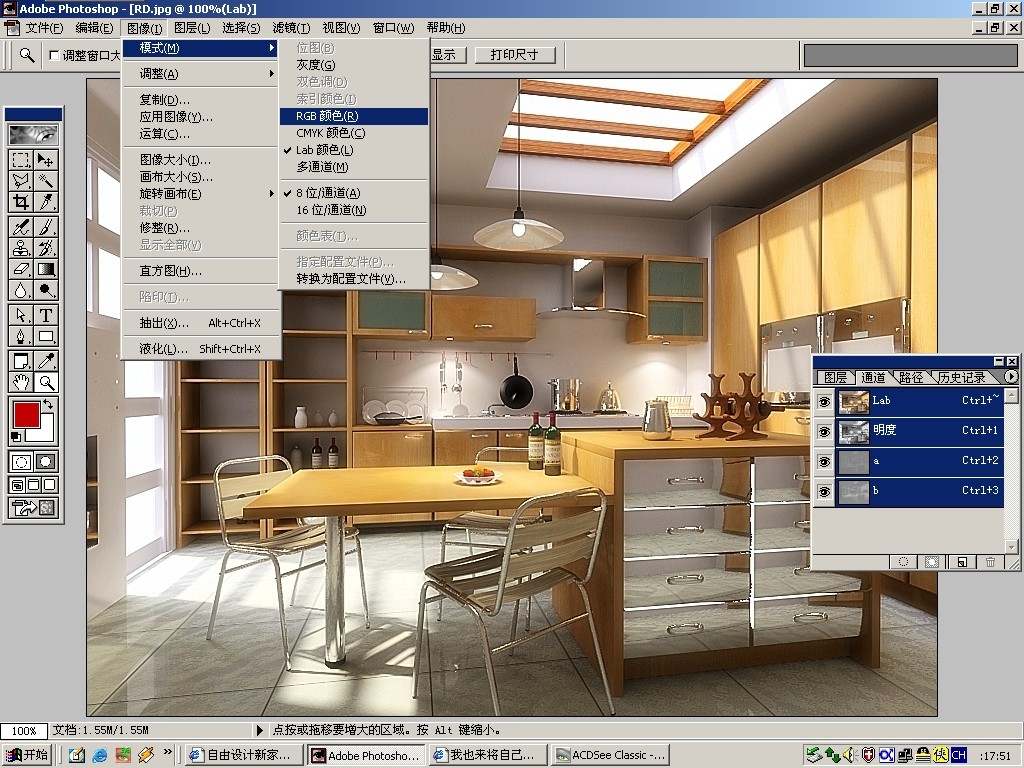
Task: Open status bar document info arrow
Action: click(x=260, y=730)
